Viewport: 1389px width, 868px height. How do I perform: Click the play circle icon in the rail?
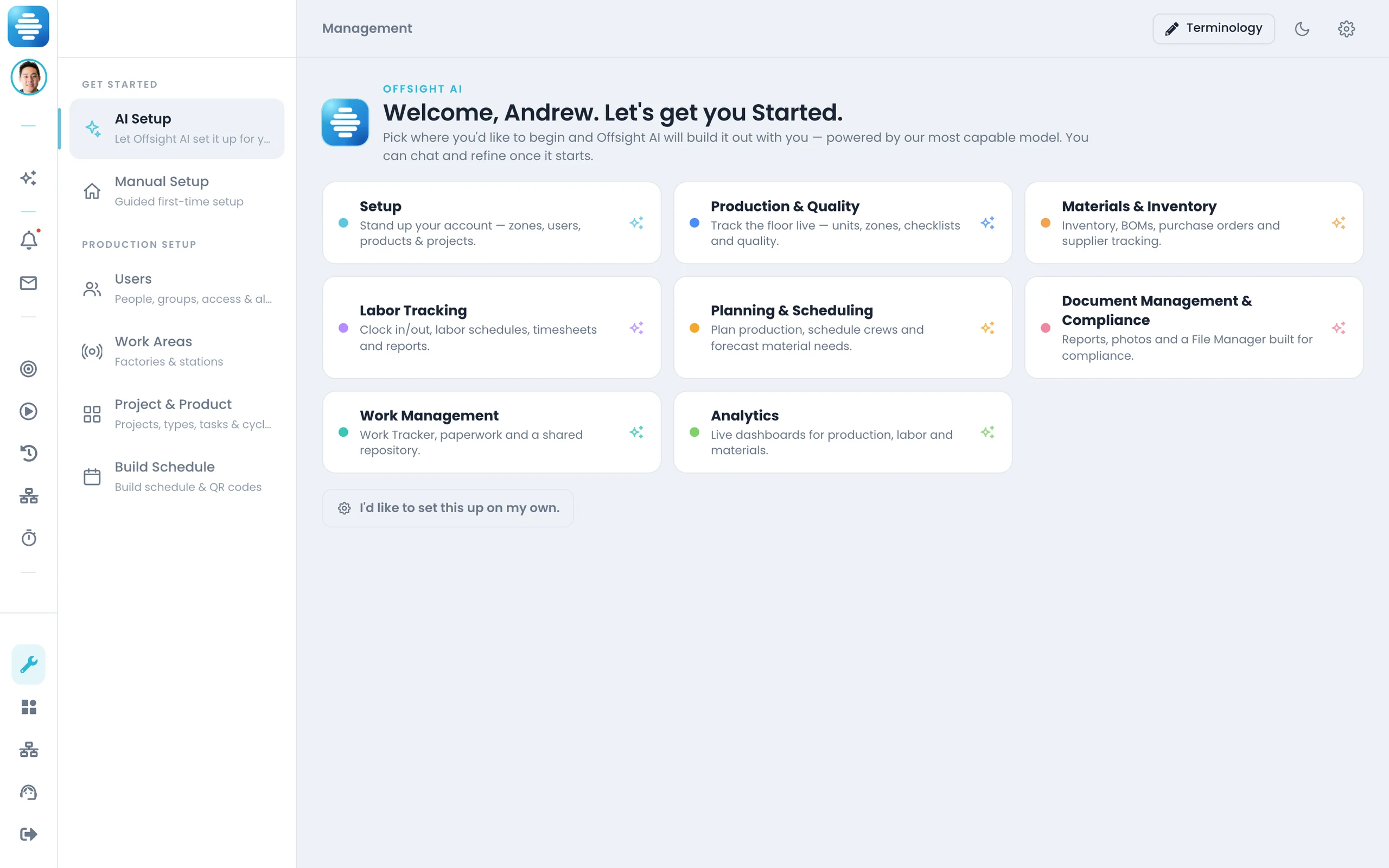coord(29,411)
